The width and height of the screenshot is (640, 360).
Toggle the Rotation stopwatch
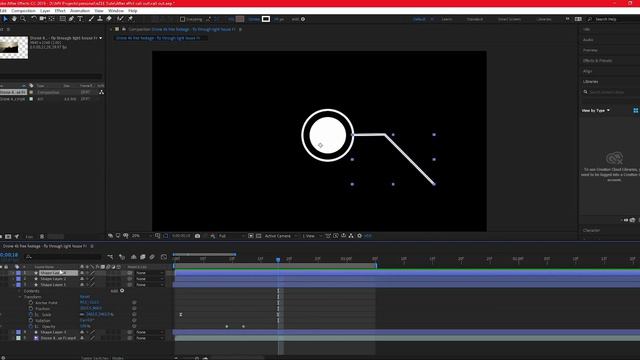click(x=31, y=320)
